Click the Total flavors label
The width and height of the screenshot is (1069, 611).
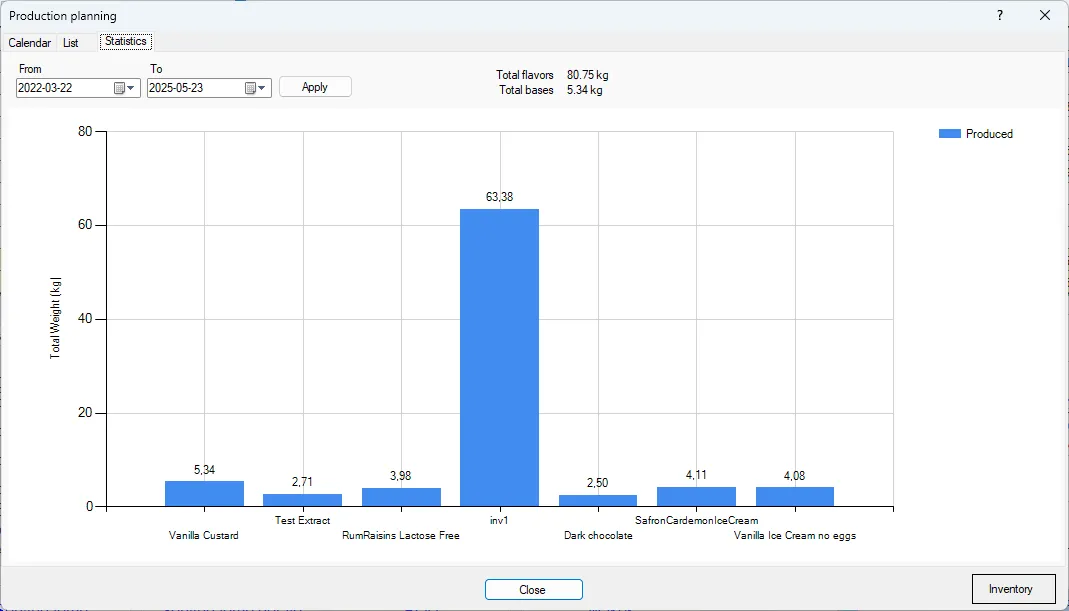click(525, 75)
